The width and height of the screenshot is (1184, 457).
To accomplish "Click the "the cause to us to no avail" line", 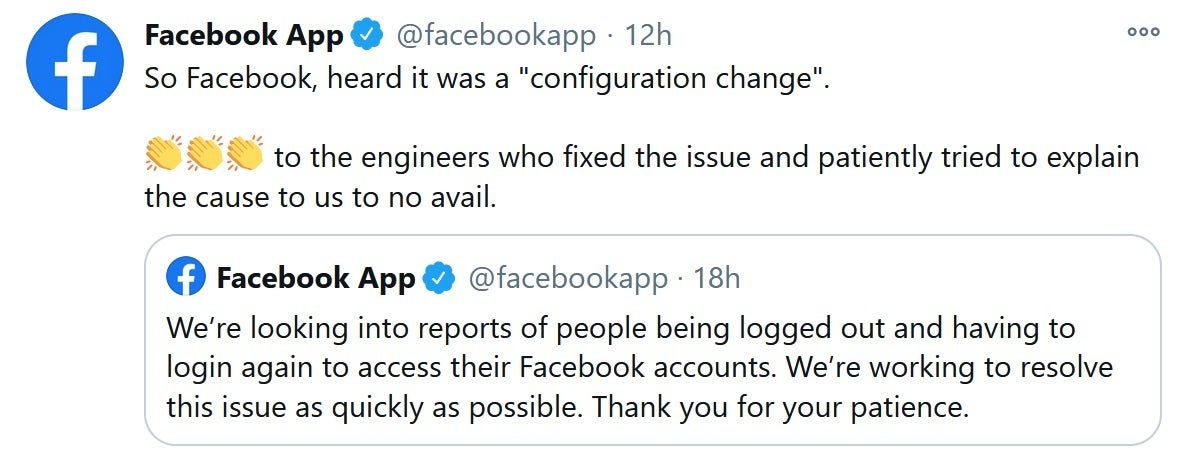I will tap(320, 197).
